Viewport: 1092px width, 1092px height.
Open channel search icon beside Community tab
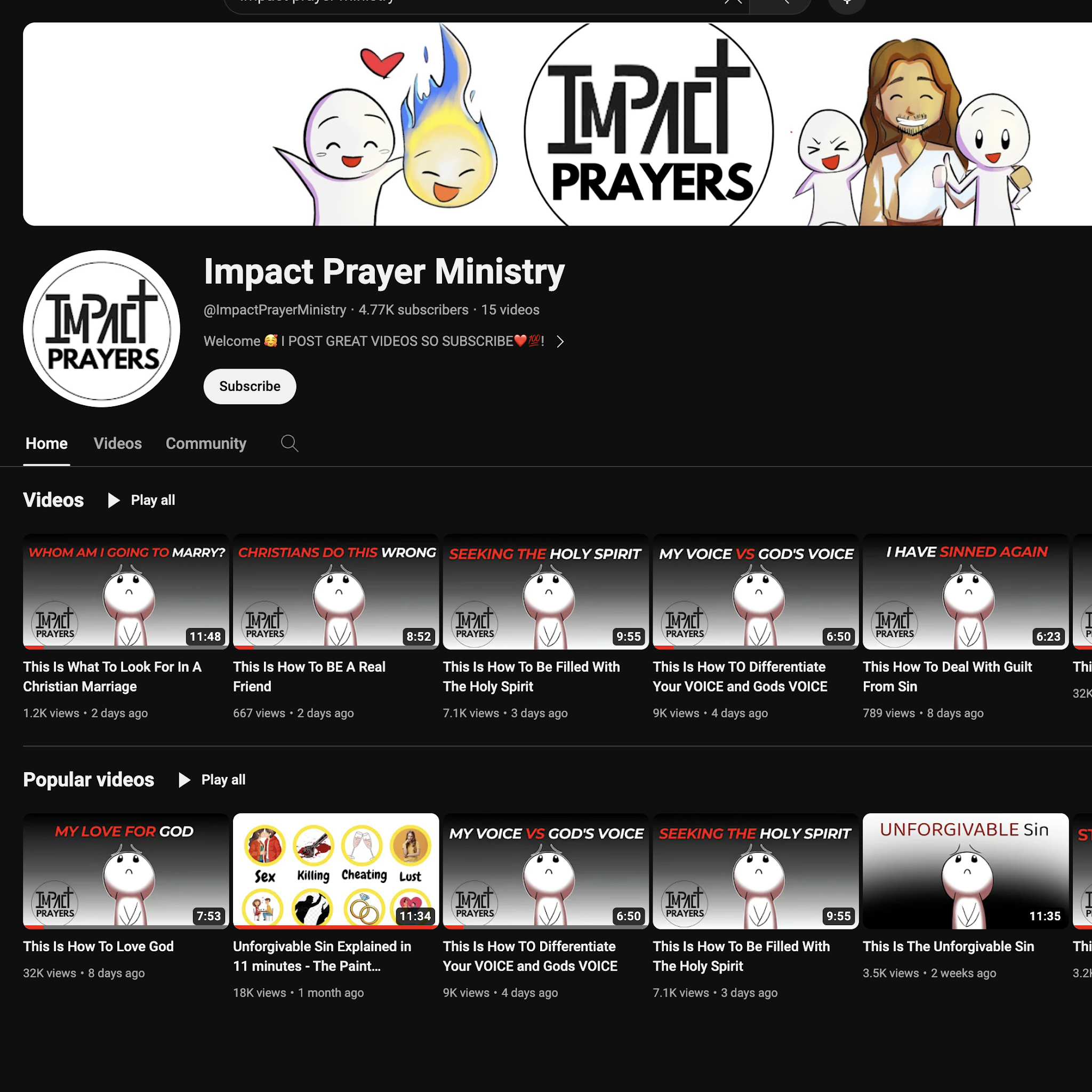coord(290,443)
